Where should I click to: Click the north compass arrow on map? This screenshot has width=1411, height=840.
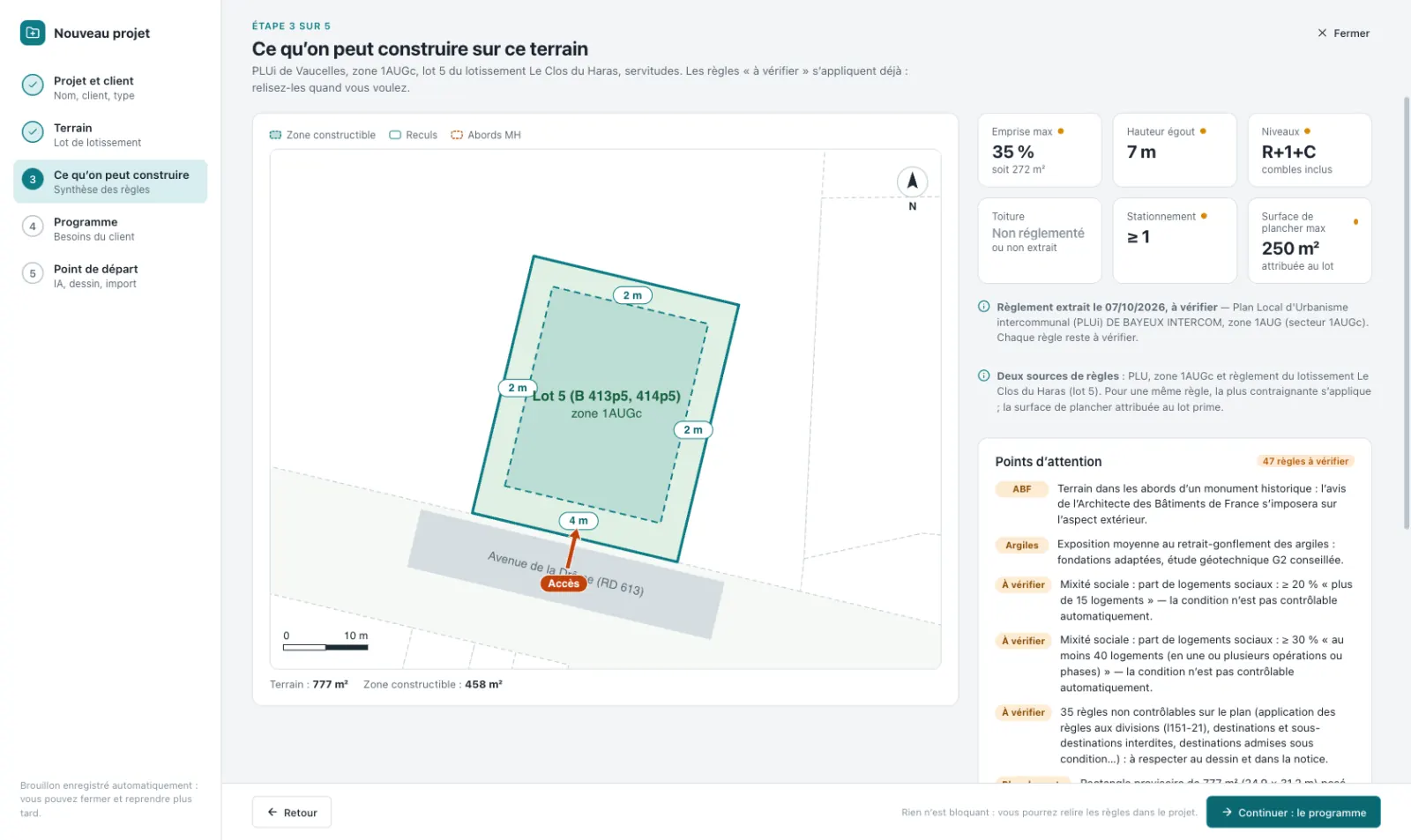click(913, 182)
